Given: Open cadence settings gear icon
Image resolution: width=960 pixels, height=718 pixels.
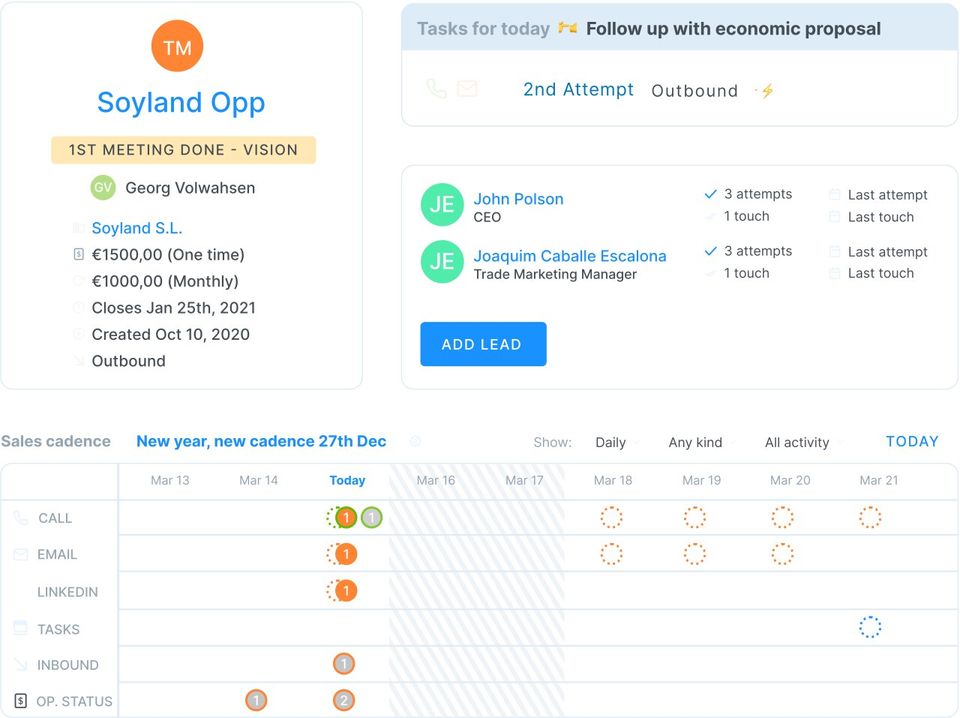Looking at the screenshot, I should point(416,442).
